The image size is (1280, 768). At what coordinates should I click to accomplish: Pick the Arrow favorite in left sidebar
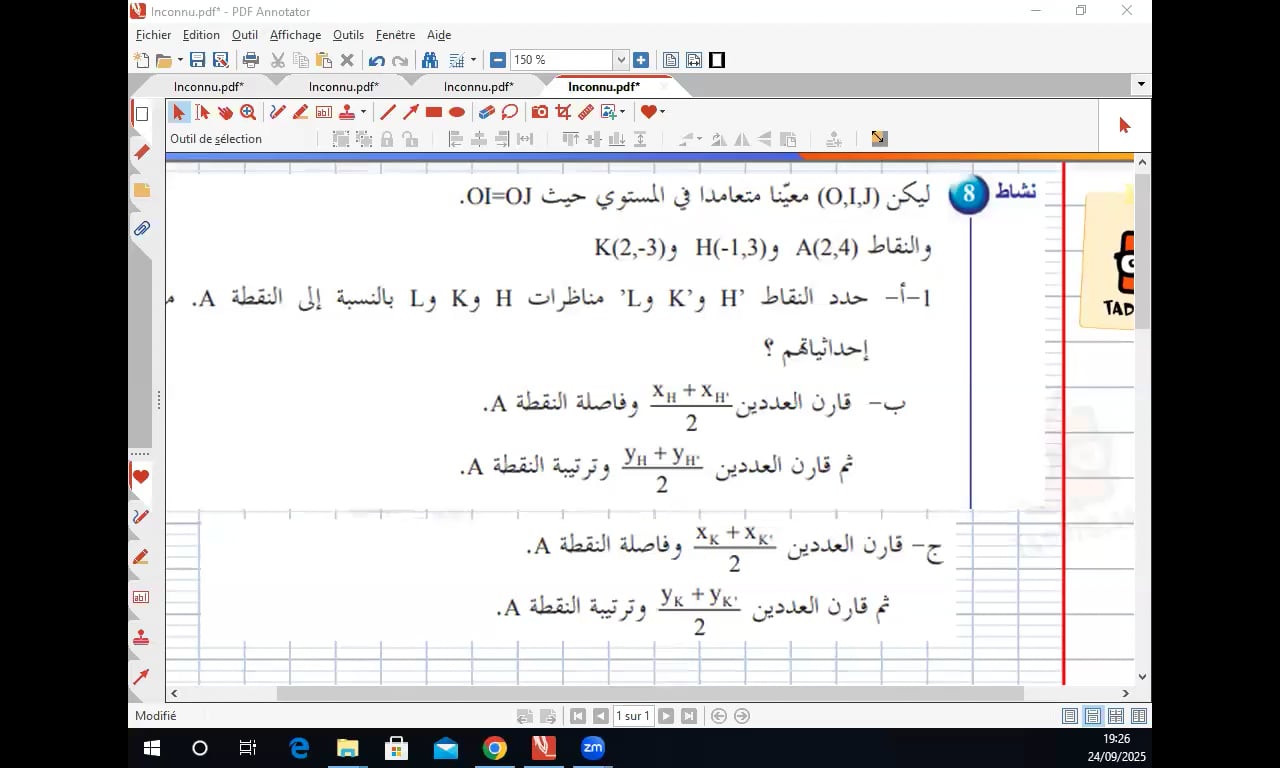click(x=141, y=677)
